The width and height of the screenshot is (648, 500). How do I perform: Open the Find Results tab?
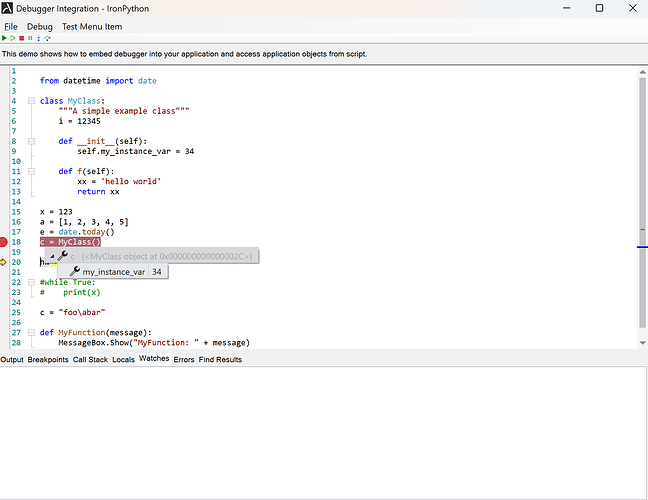pos(220,360)
